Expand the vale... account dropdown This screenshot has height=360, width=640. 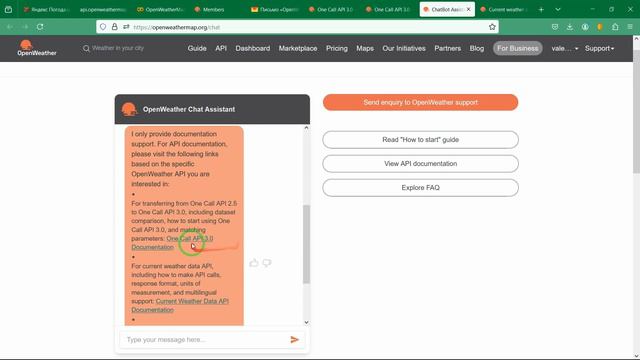pyautogui.click(x=565, y=48)
